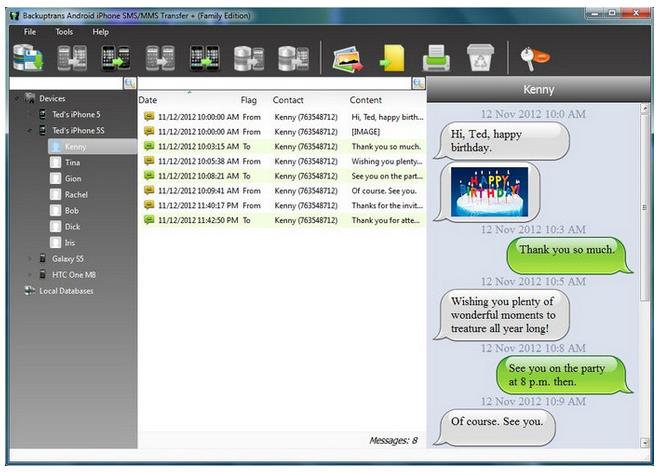Click search icon above the chat panel
This screenshot has width=660, height=472.
pos(418,84)
